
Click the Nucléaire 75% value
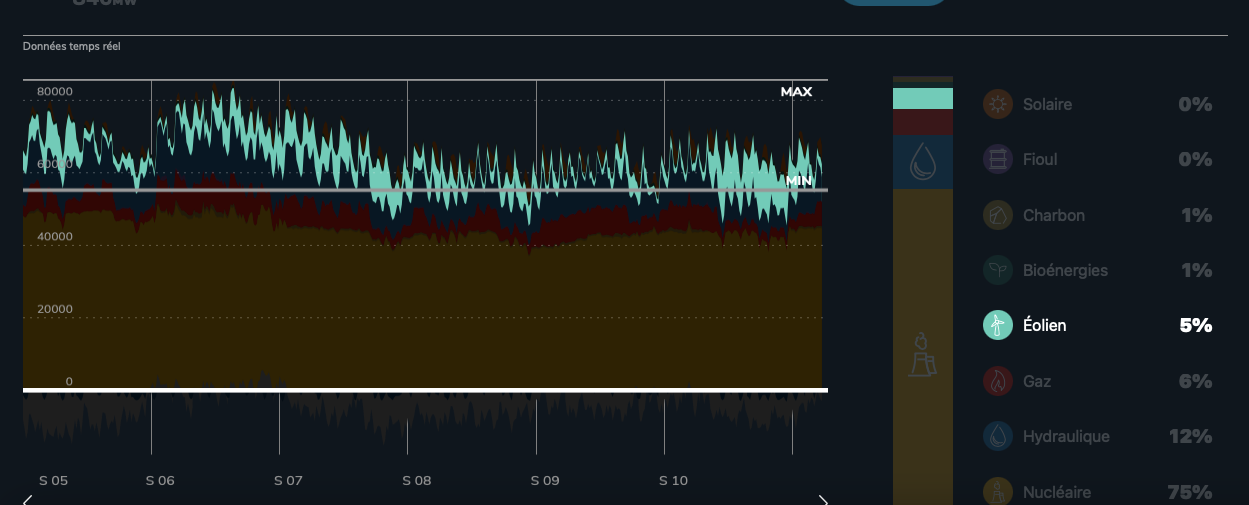point(1189,491)
